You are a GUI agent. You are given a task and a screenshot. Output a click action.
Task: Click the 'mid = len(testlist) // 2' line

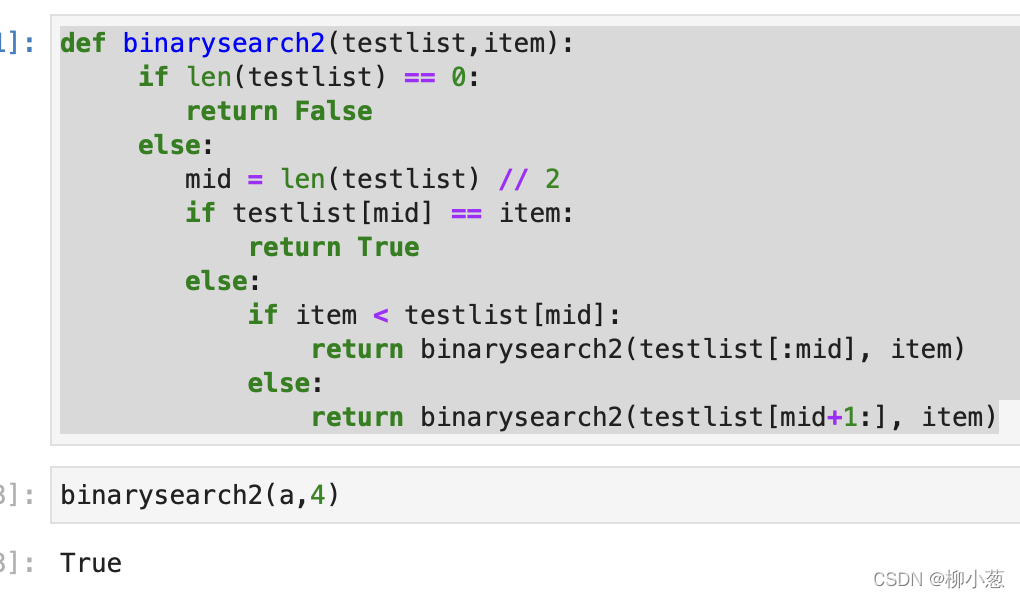tap(372, 179)
